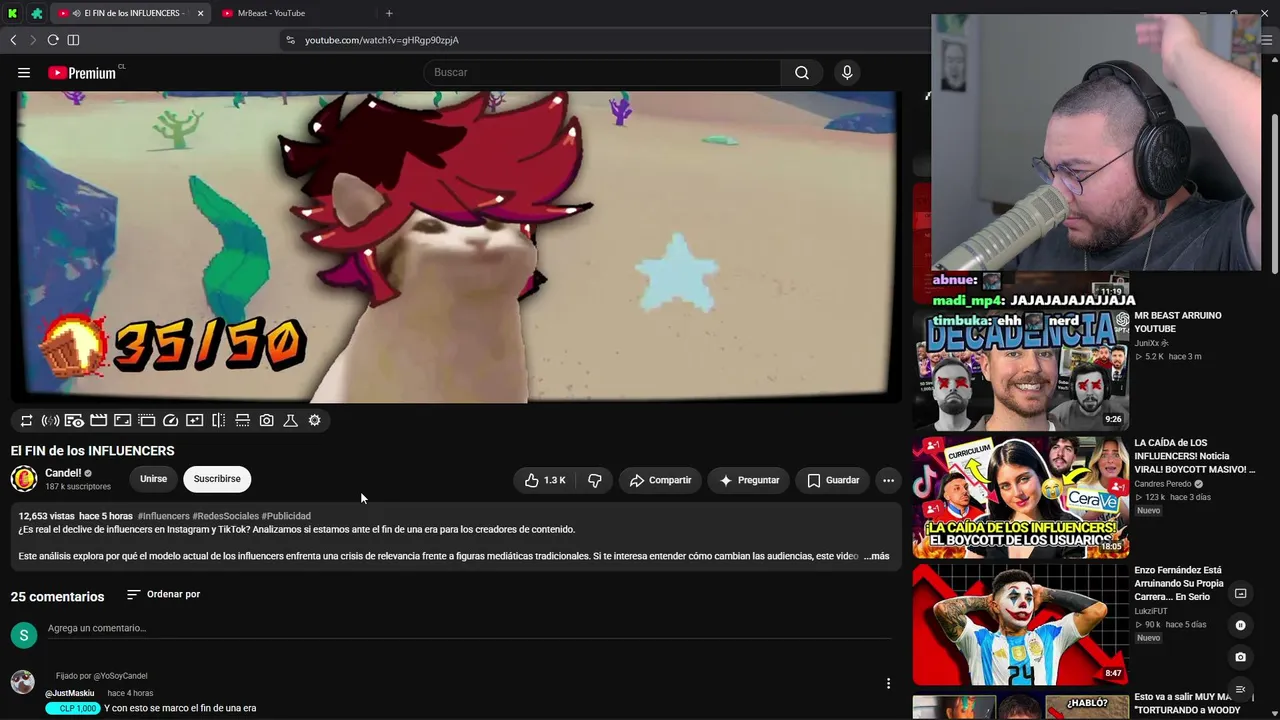Go back in browser history
The height and width of the screenshot is (720, 1280).
coord(13,40)
